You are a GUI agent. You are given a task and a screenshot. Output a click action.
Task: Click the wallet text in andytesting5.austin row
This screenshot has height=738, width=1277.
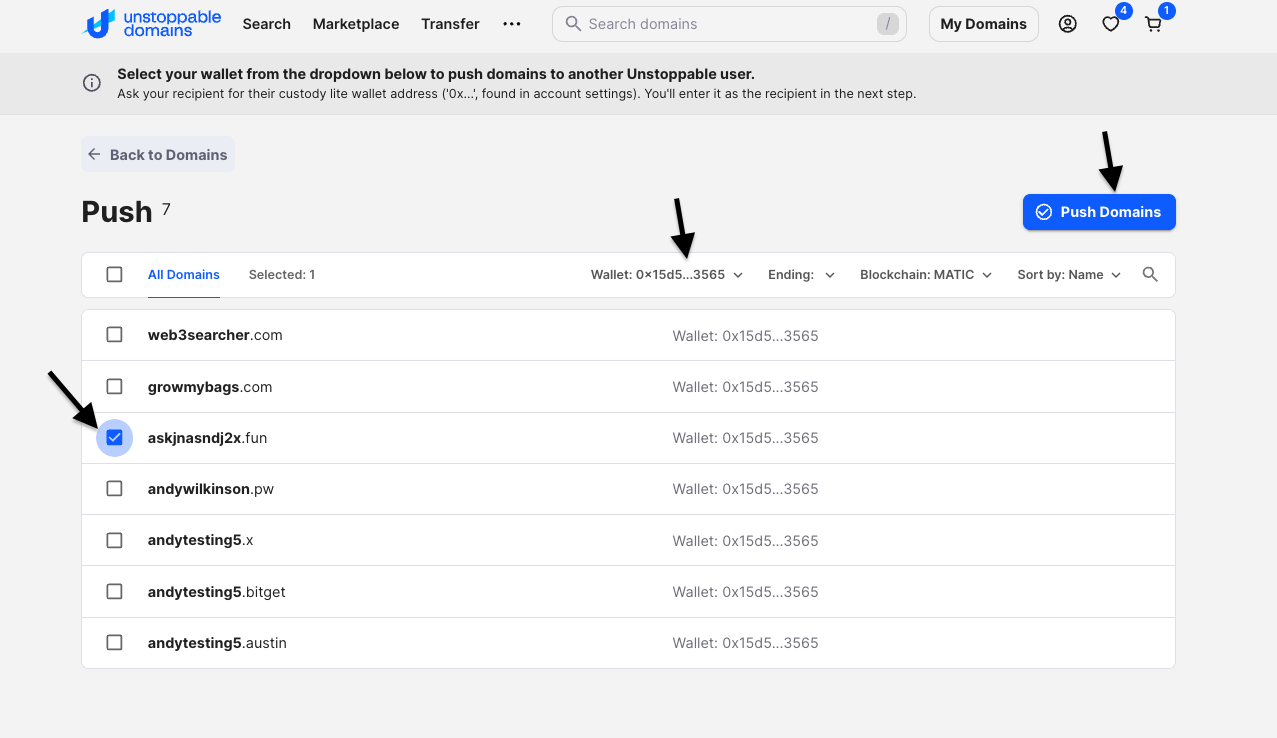point(745,643)
